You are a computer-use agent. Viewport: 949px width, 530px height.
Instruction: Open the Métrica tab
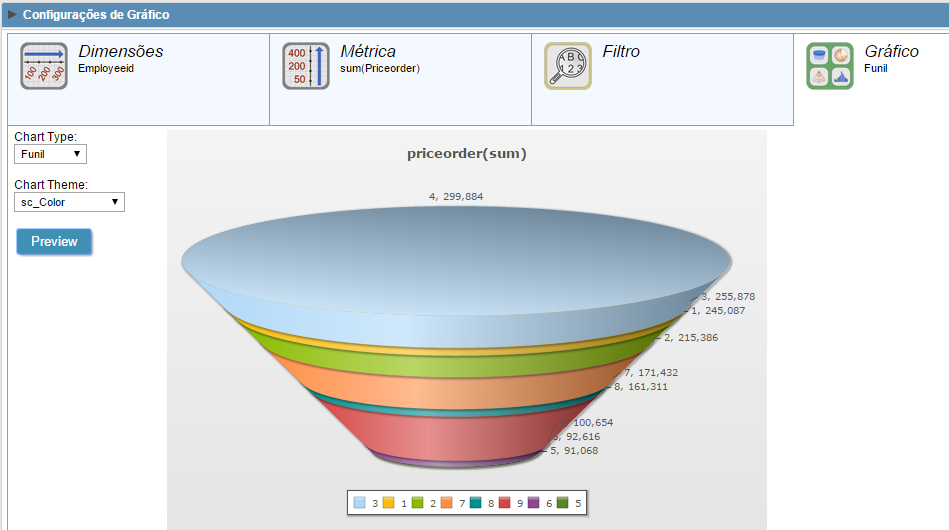(368, 51)
